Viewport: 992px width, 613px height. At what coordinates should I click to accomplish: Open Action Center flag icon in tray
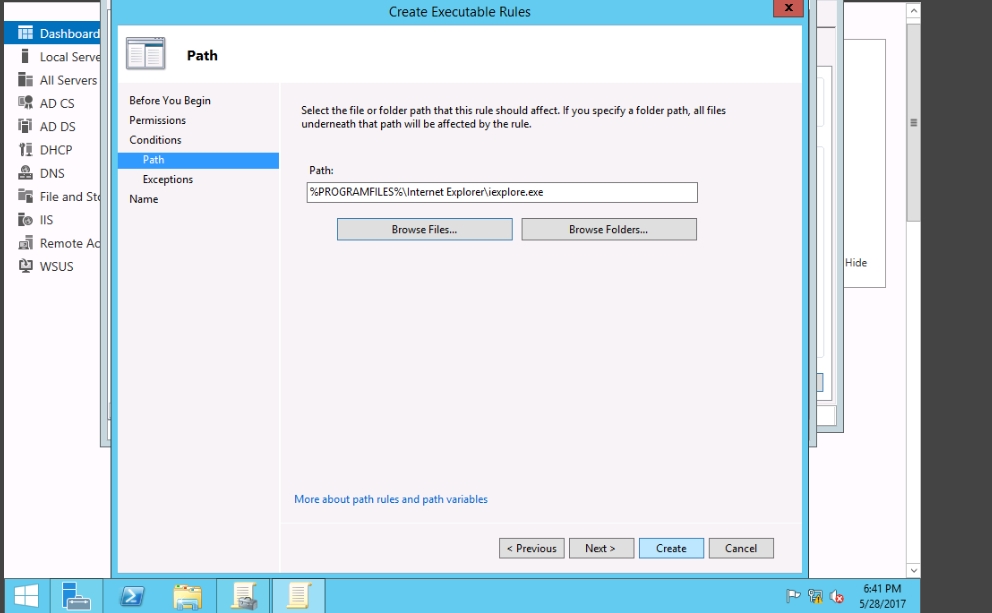[x=793, y=597]
